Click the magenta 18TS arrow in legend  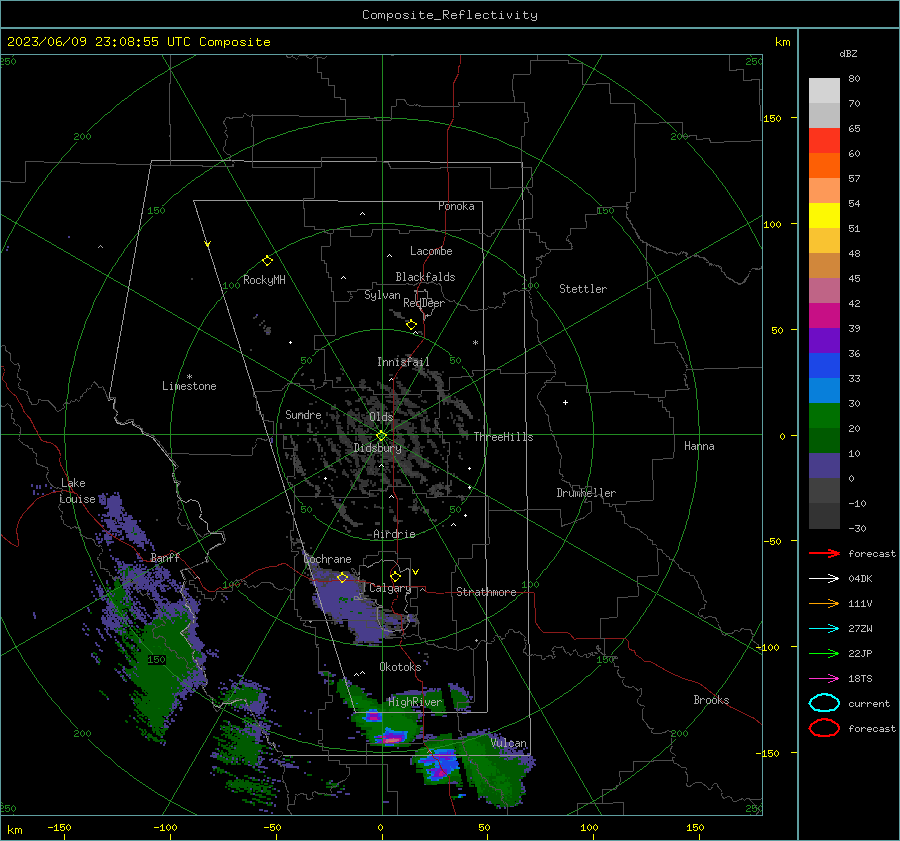[824, 679]
